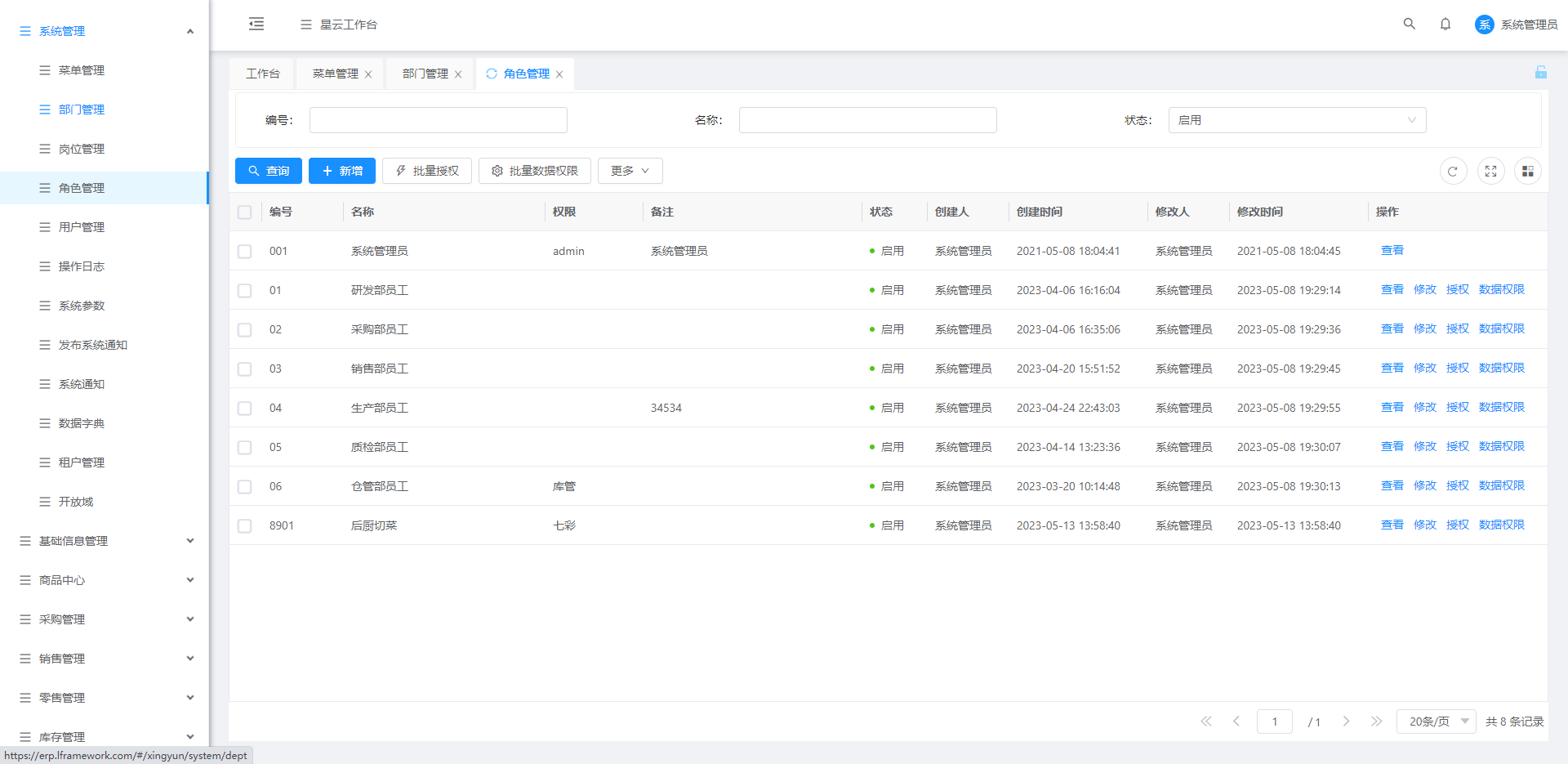Click the 系统管理员 user avatar
Image resolution: width=1568 pixels, height=764 pixels.
1484,25
